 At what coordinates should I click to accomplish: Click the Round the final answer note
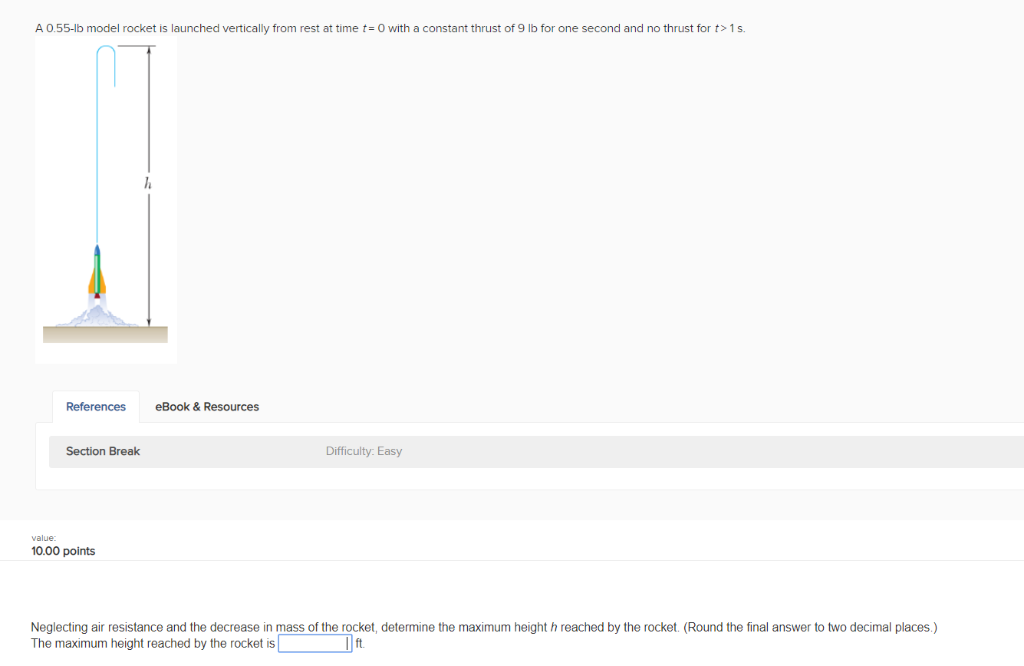click(x=810, y=627)
